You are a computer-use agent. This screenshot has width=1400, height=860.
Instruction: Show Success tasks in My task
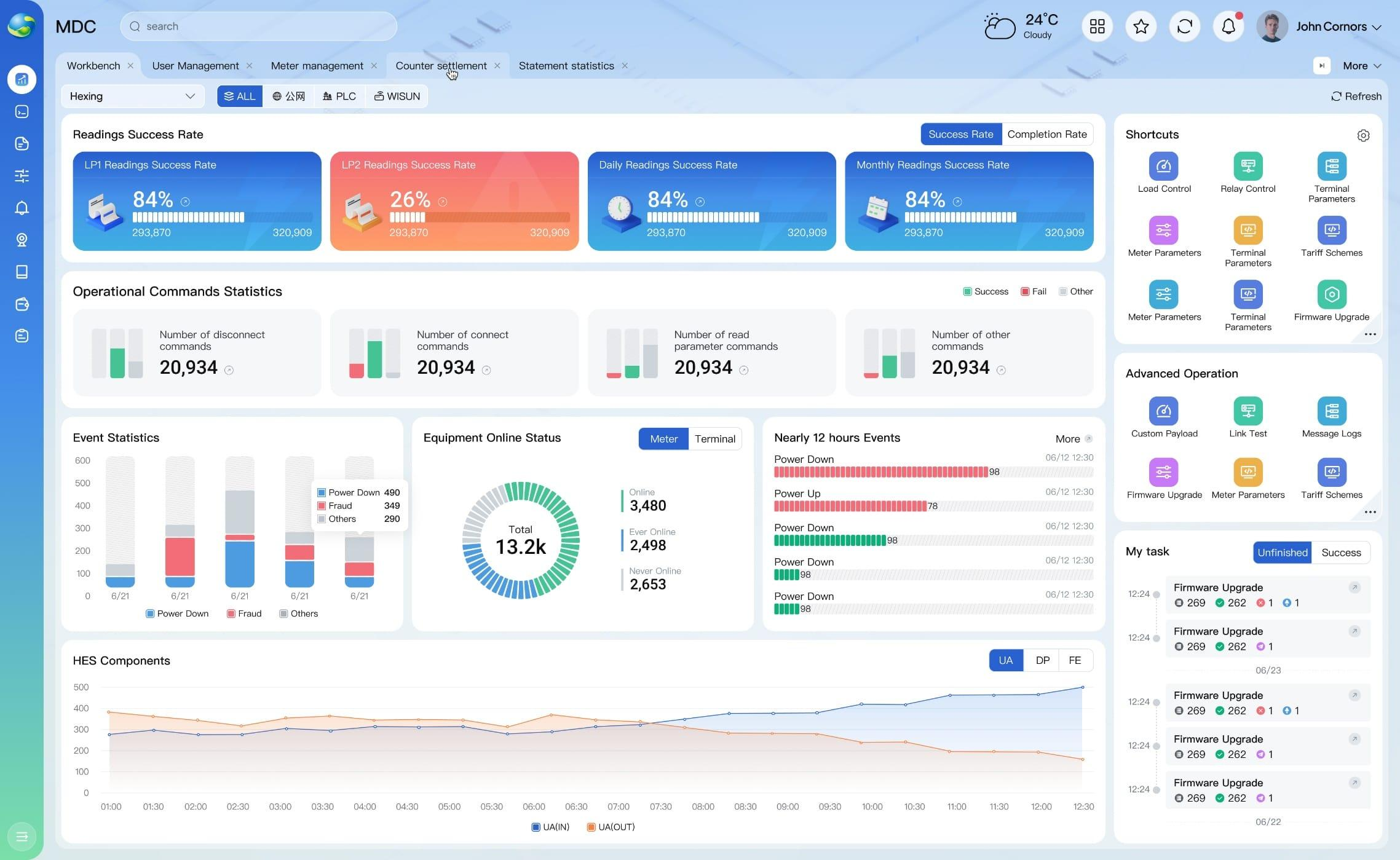[1340, 553]
